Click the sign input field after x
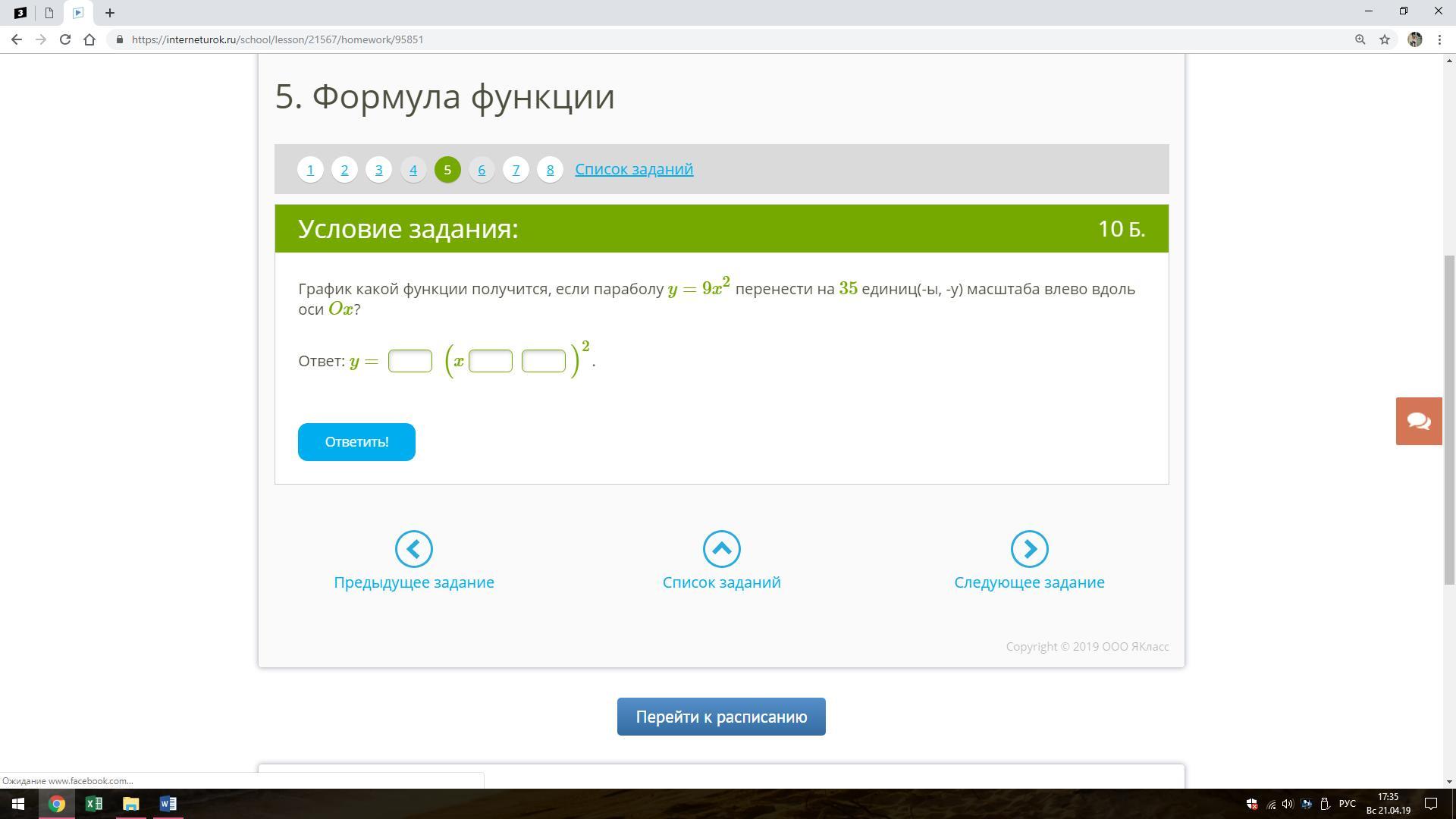 (x=491, y=361)
